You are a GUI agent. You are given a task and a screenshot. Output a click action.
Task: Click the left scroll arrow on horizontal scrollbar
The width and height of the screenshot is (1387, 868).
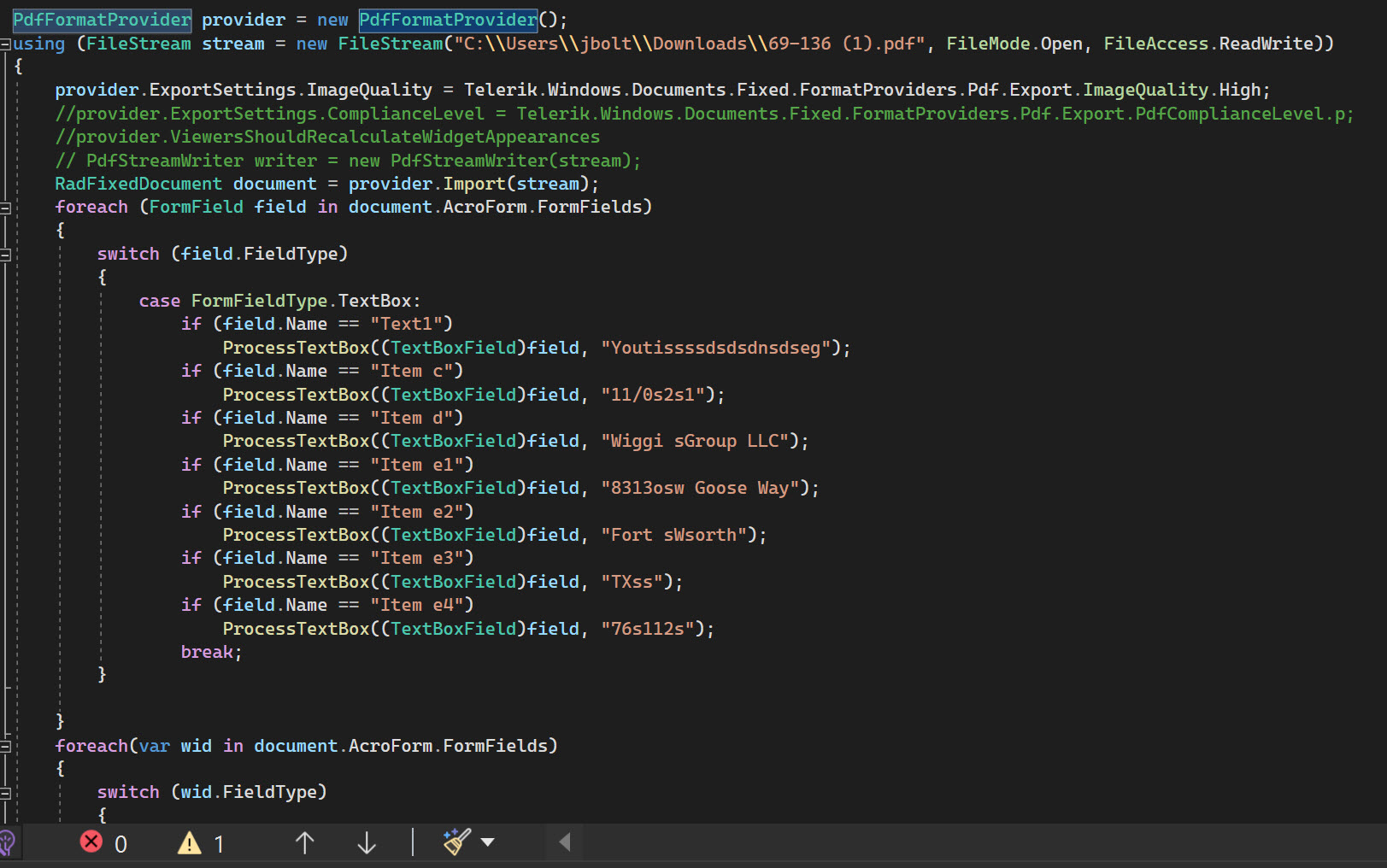[x=565, y=842]
